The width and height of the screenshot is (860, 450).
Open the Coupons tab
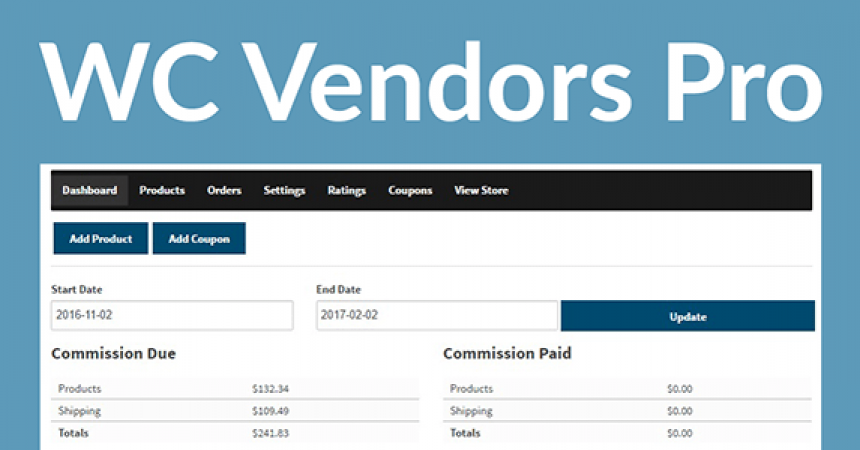click(410, 190)
